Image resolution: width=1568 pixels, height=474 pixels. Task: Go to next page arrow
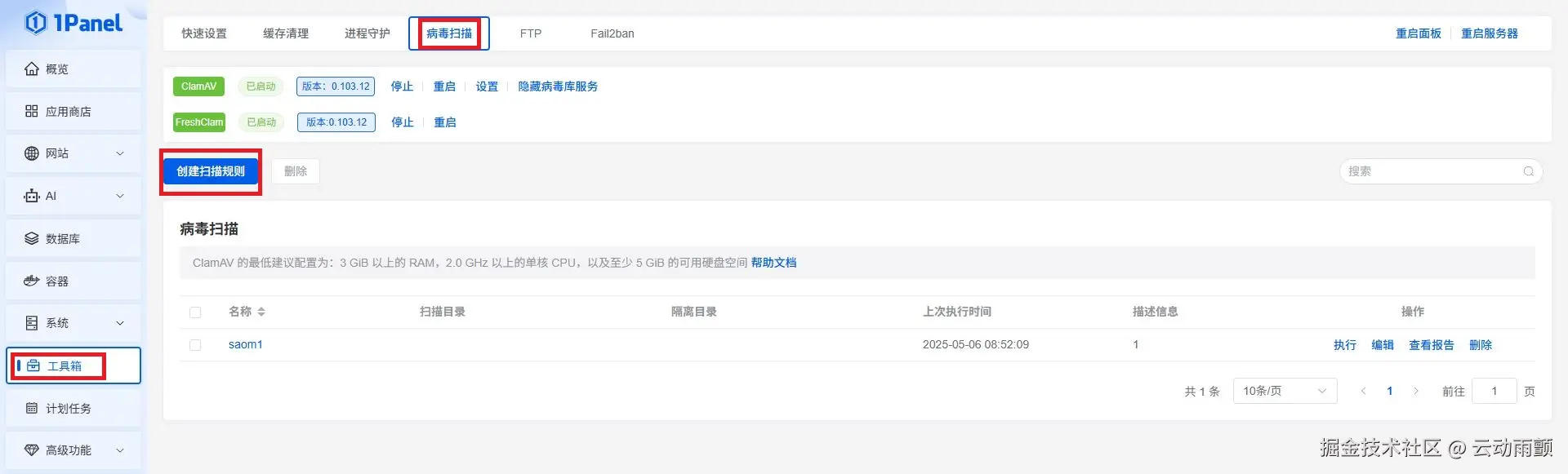coord(1416,392)
